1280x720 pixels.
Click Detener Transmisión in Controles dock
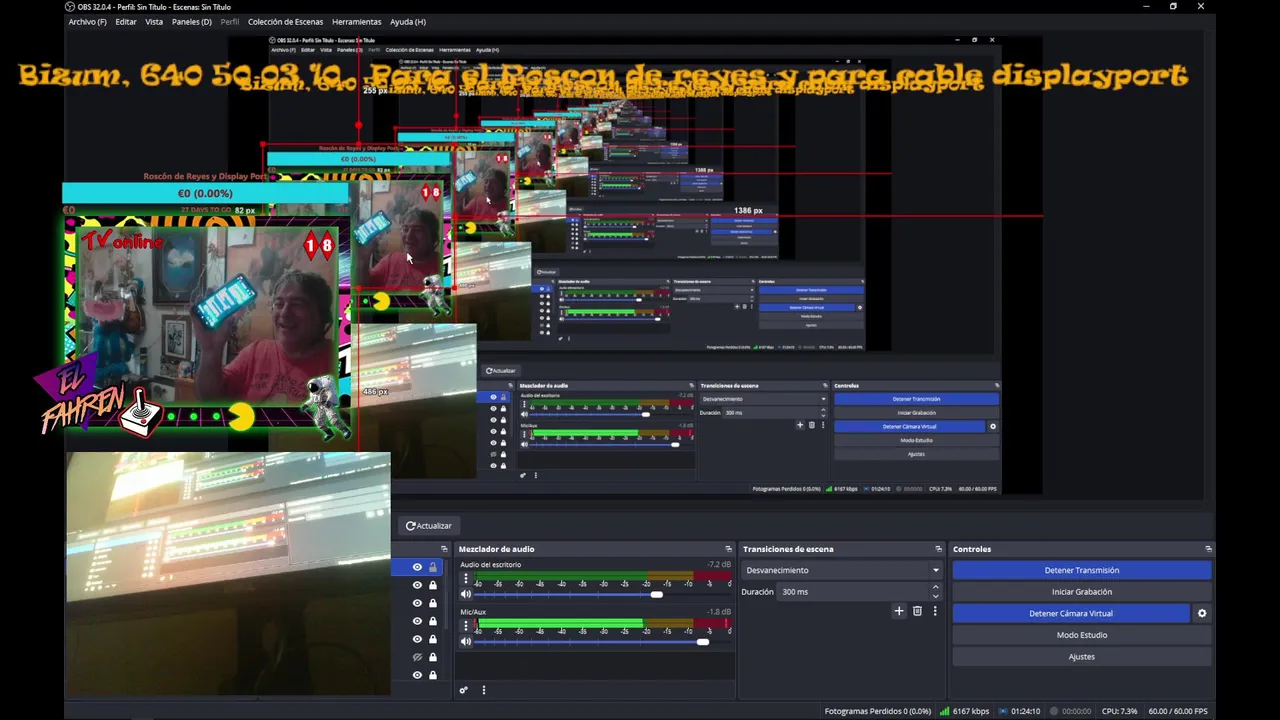(x=1081, y=570)
